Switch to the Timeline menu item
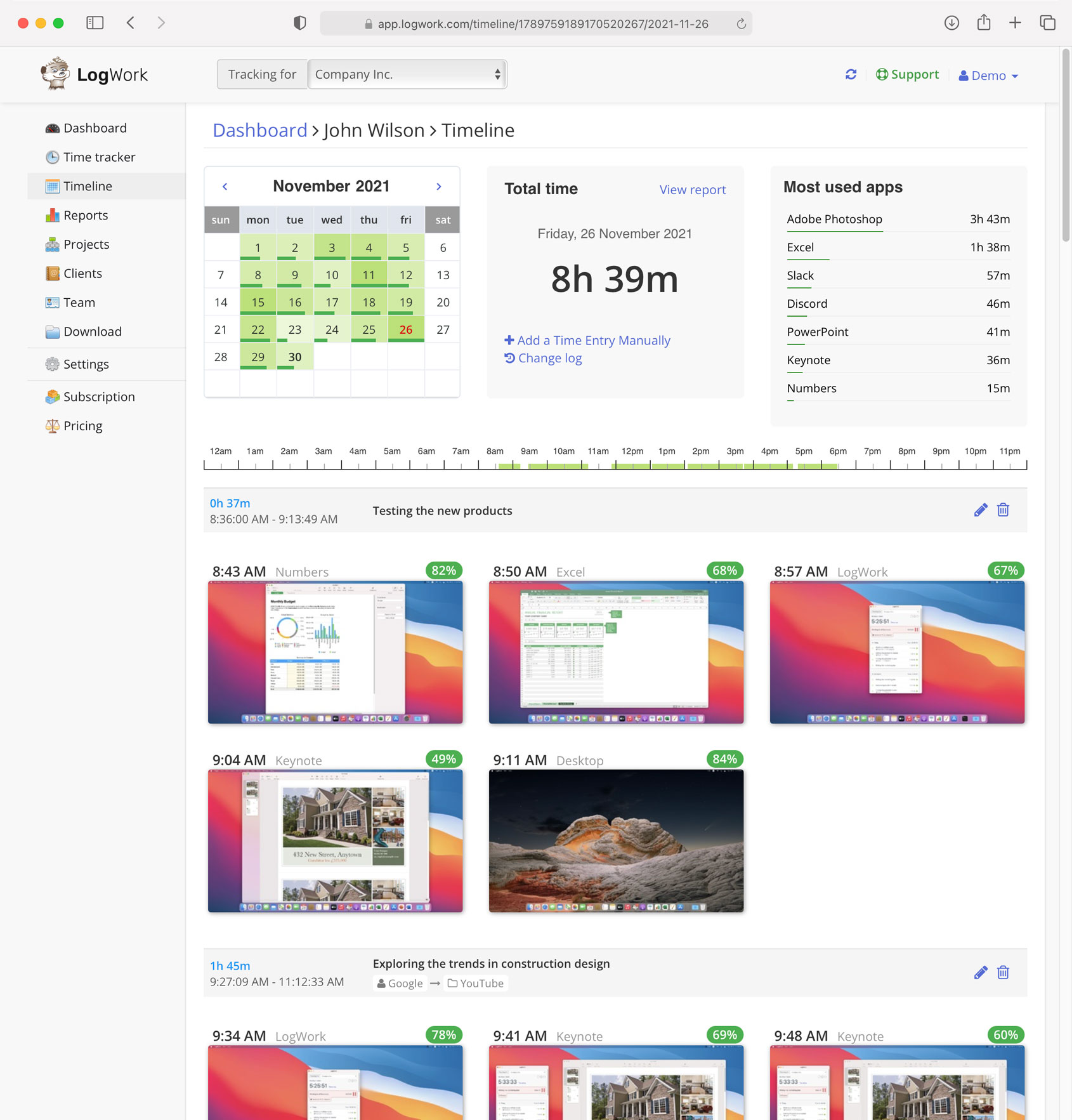The width and height of the screenshot is (1072, 1120). click(88, 186)
